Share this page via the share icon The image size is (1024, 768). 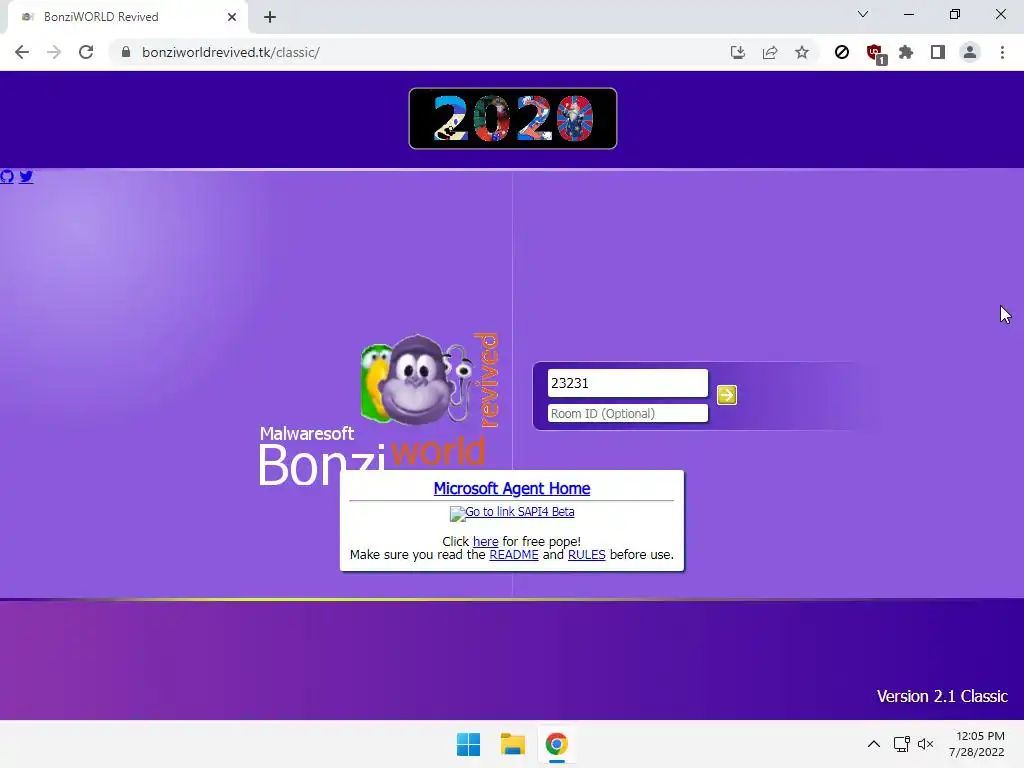coord(770,52)
